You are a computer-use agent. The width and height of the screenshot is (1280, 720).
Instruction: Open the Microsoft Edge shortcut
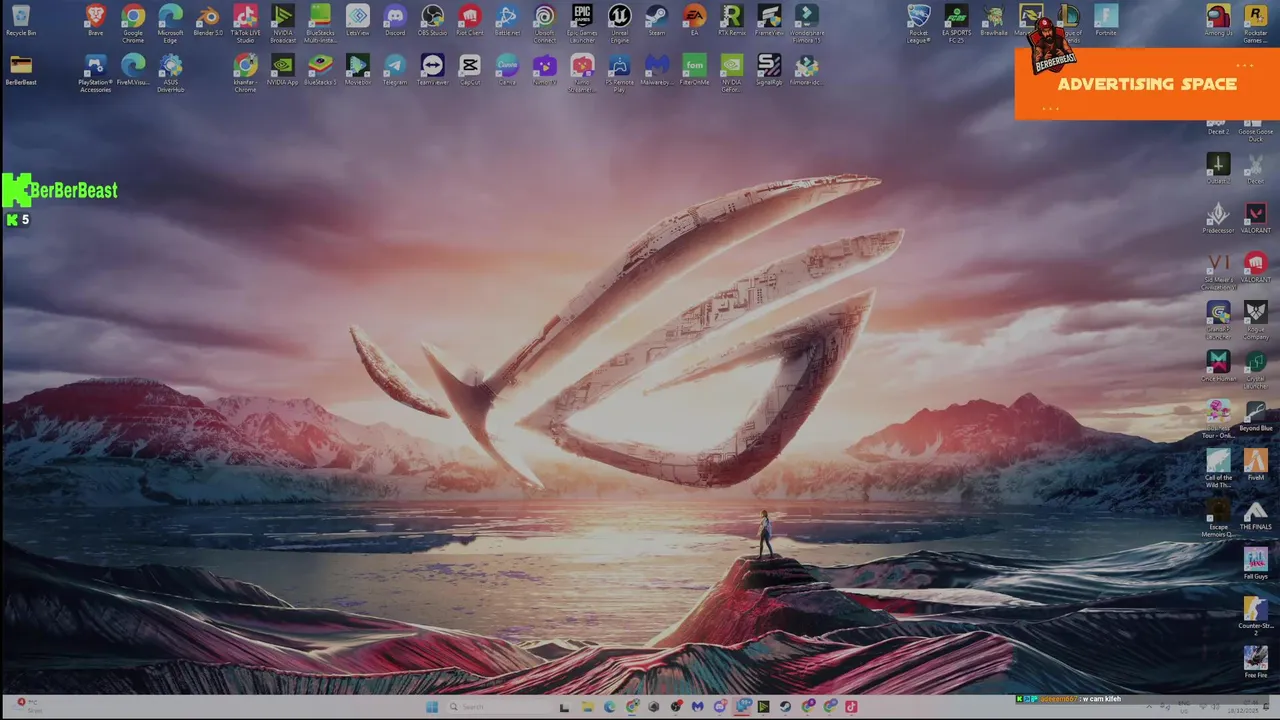coord(170,22)
